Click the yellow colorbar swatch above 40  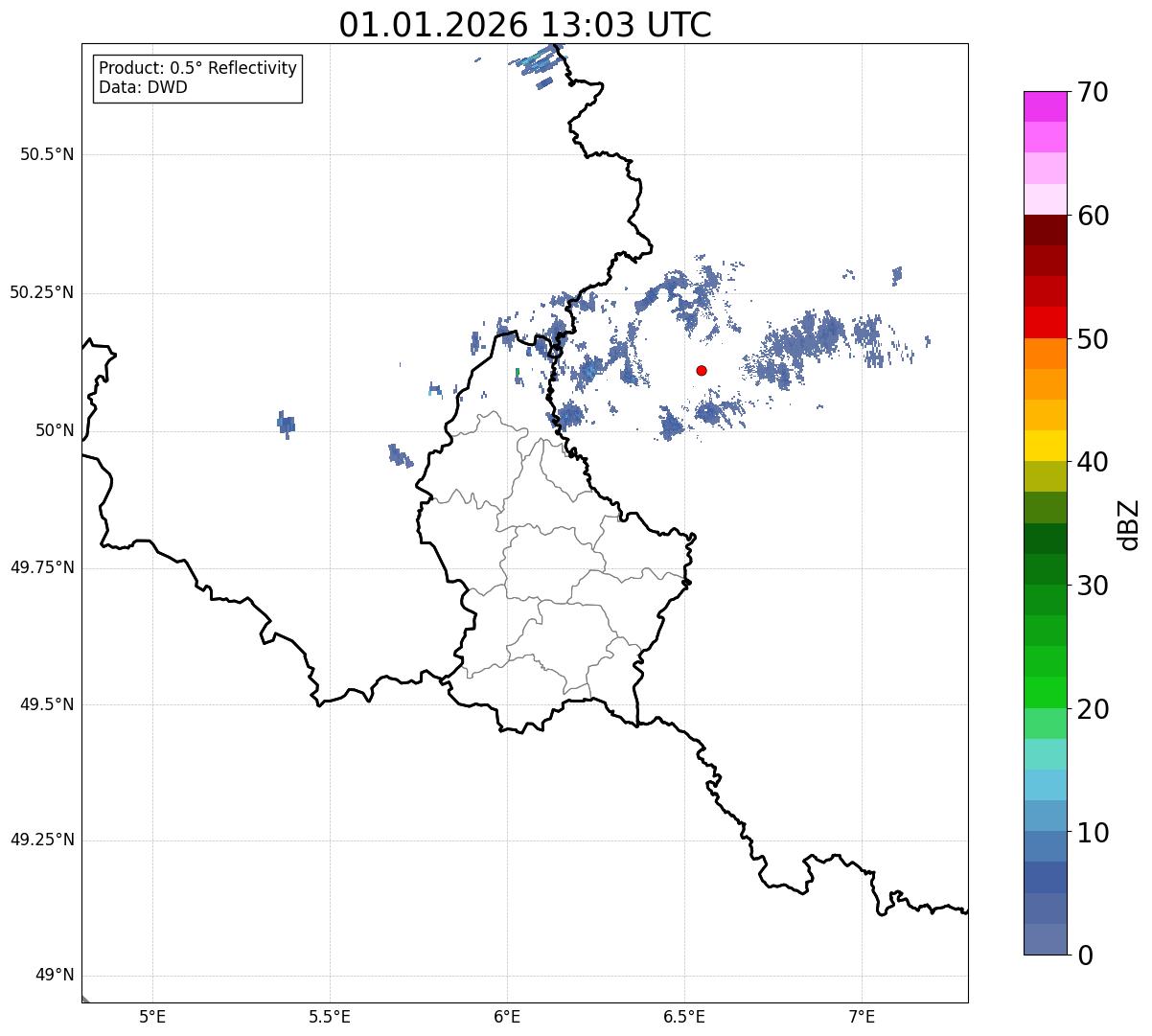coord(1046,446)
